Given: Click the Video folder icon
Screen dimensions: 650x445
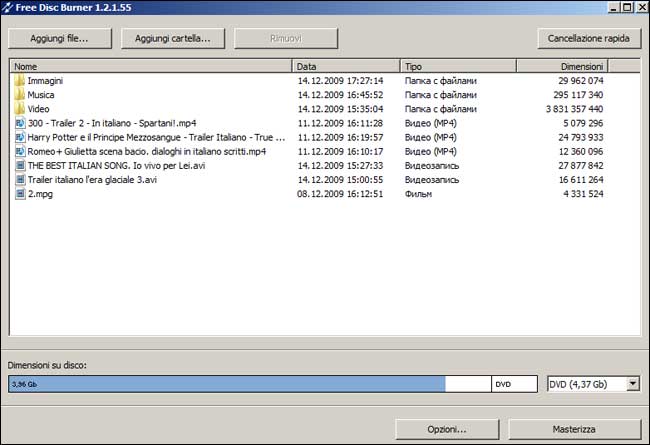Looking at the screenshot, I should click(x=19, y=109).
